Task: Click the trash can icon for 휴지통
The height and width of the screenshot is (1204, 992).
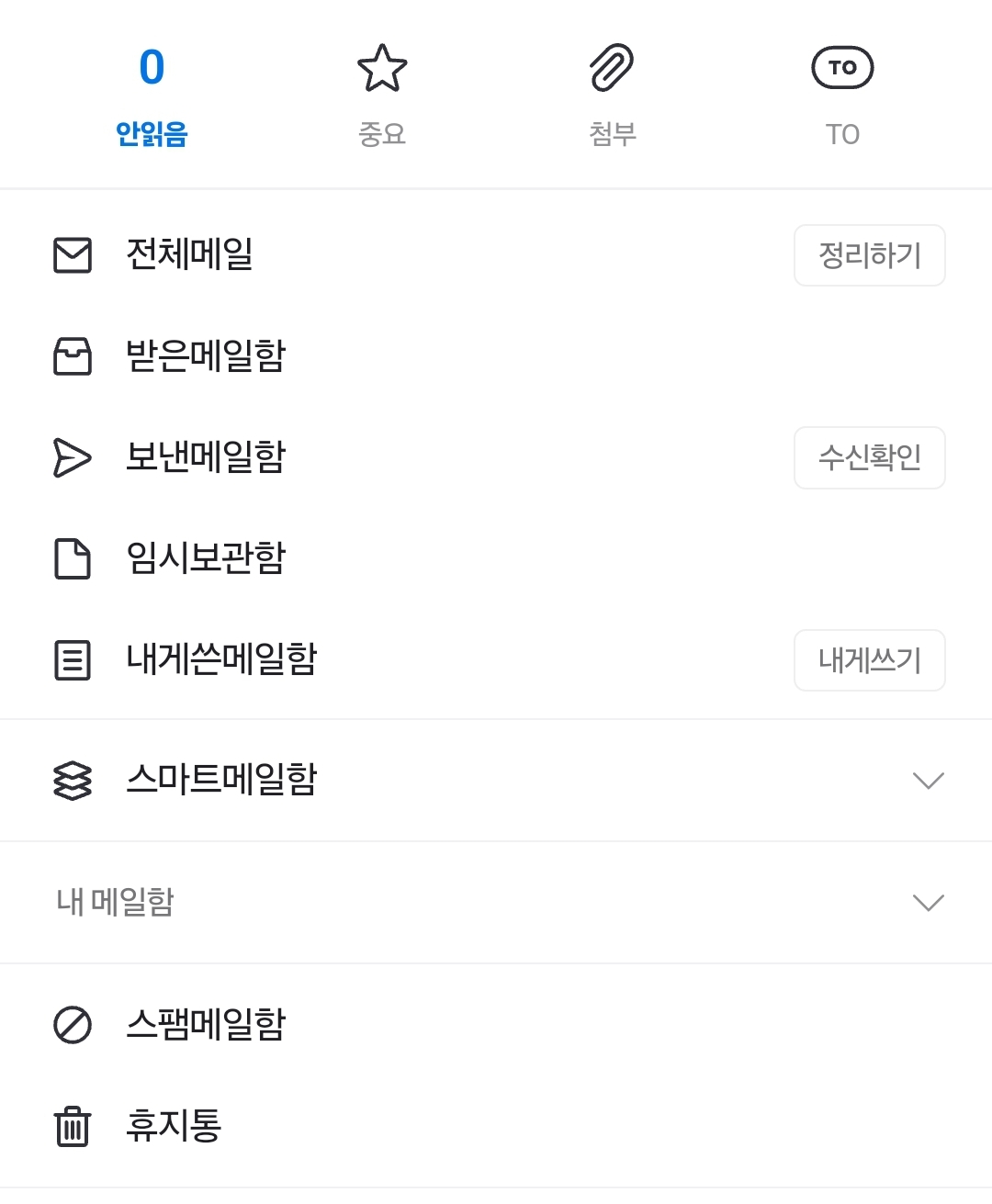Action: 73,1126
